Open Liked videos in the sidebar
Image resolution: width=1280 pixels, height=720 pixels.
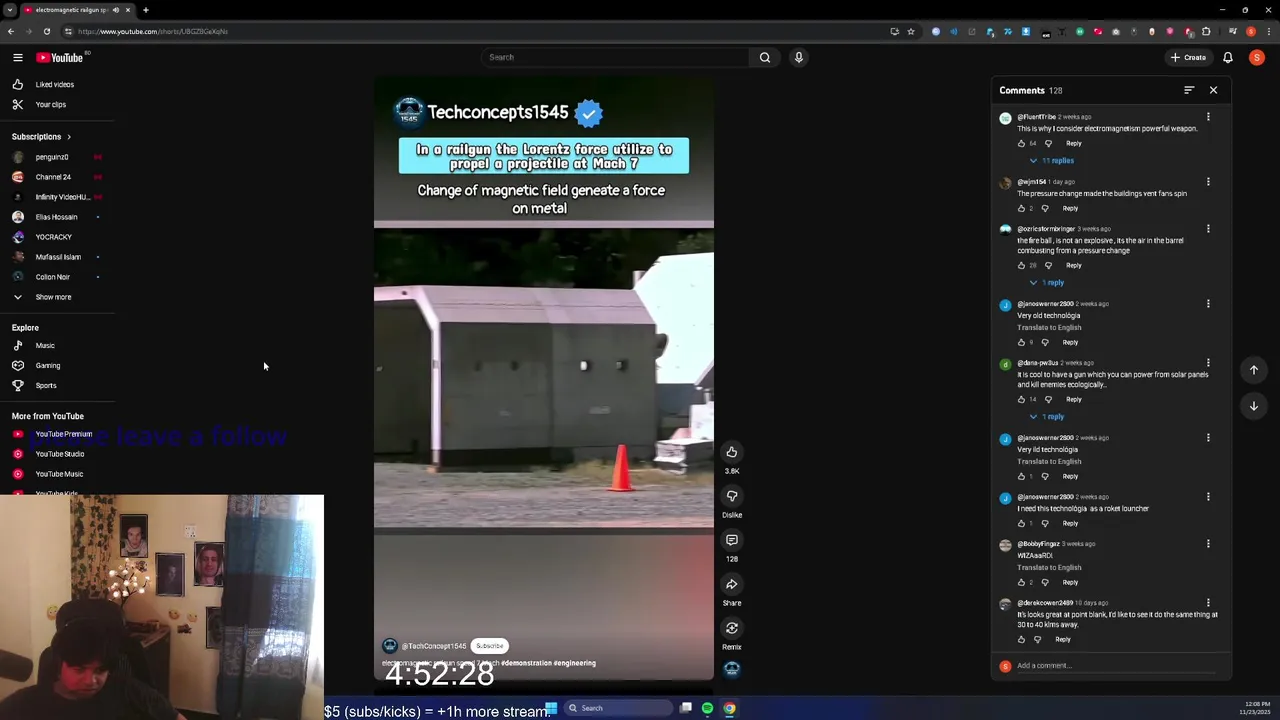[57, 84]
